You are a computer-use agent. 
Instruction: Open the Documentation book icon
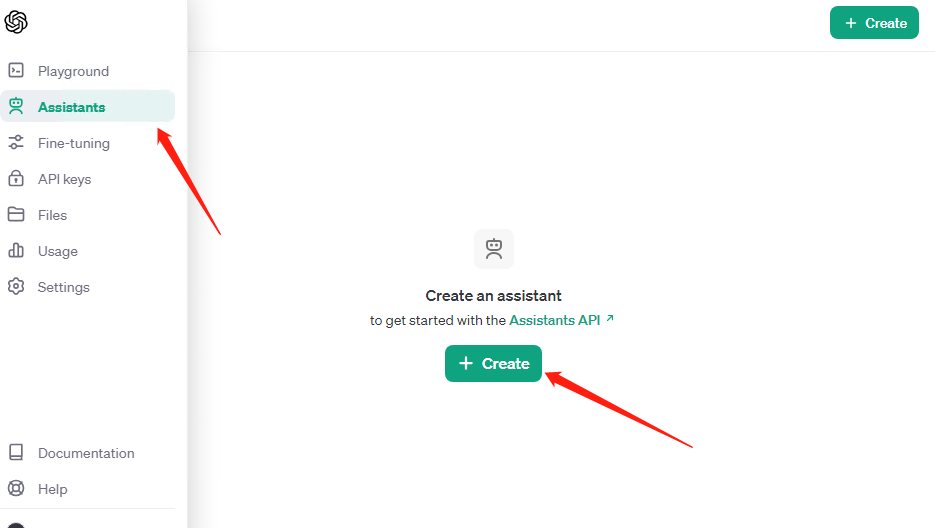16,452
